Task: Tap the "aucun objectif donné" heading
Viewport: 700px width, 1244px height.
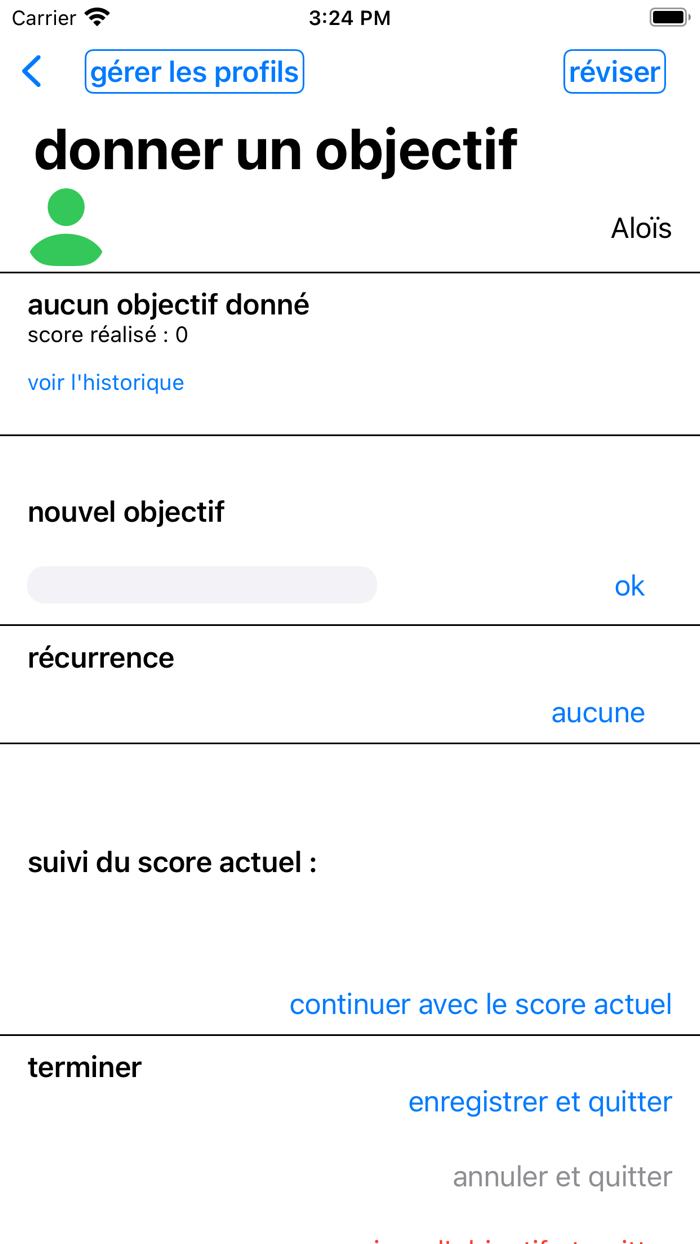Action: click(x=168, y=304)
